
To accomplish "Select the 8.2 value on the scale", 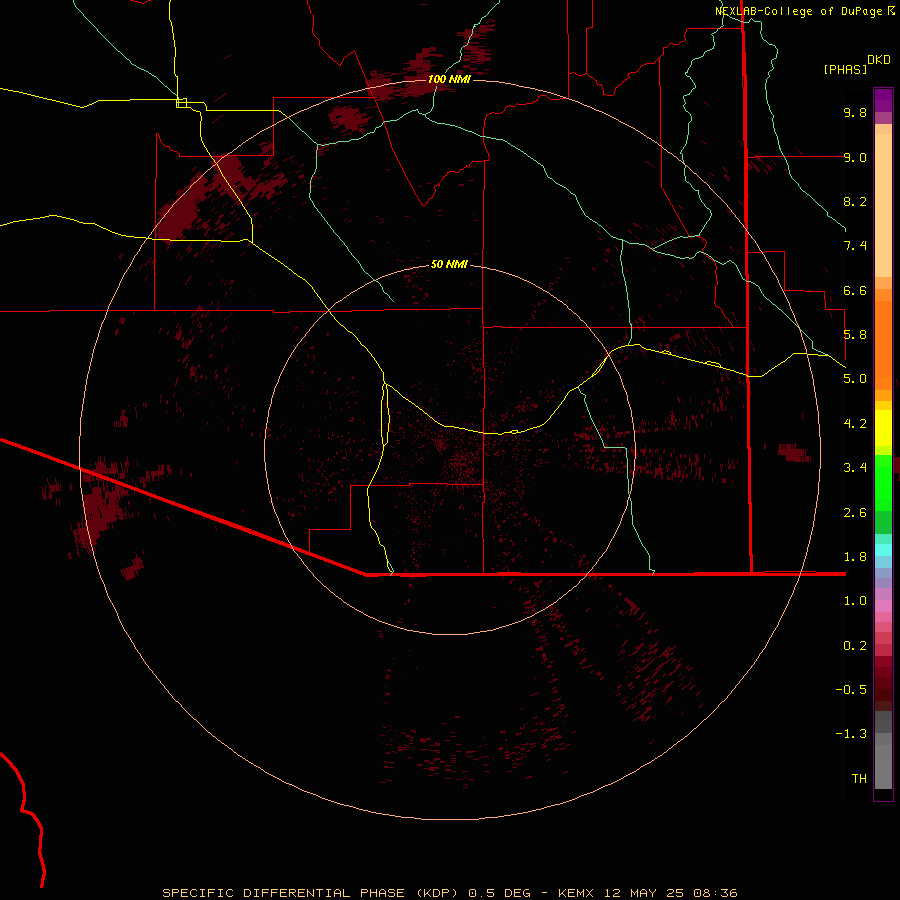I will pyautogui.click(x=855, y=201).
